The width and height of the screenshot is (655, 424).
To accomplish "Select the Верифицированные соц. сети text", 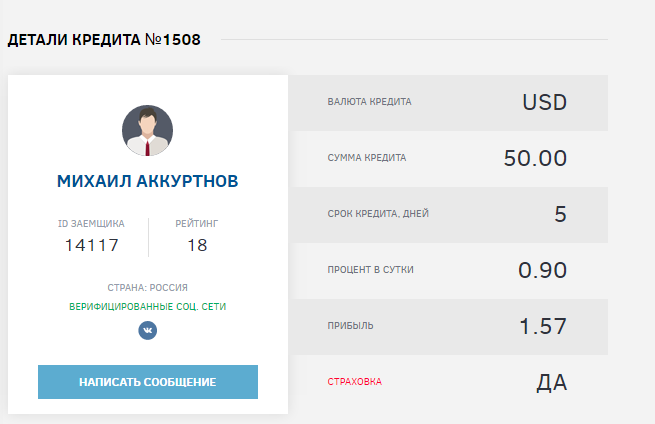I will coord(148,306).
